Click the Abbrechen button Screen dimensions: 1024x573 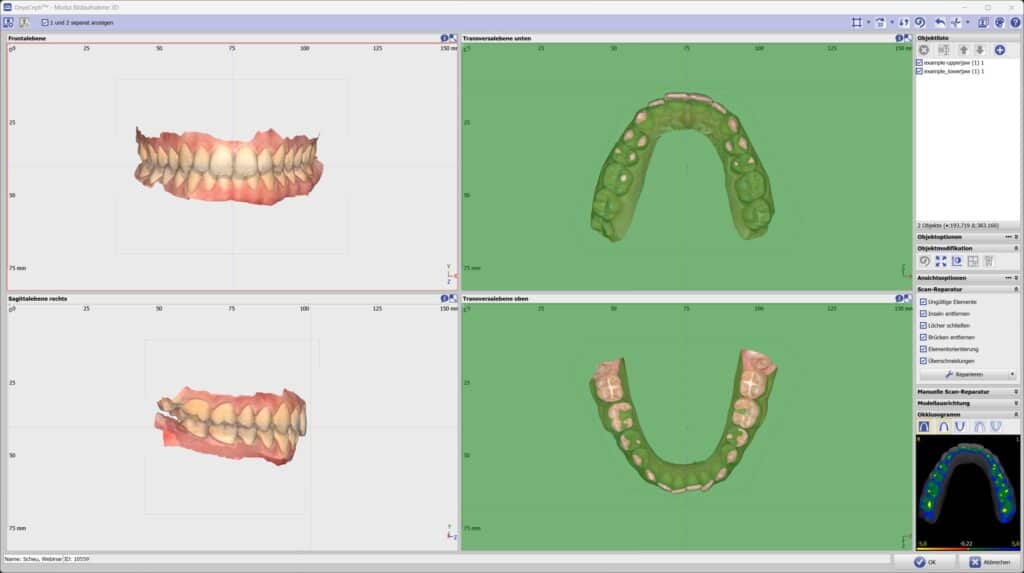click(x=989, y=561)
